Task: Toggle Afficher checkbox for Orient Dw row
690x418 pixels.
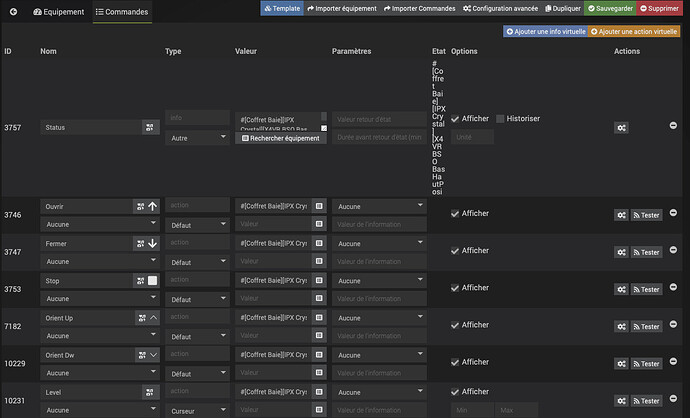Action: point(455,362)
